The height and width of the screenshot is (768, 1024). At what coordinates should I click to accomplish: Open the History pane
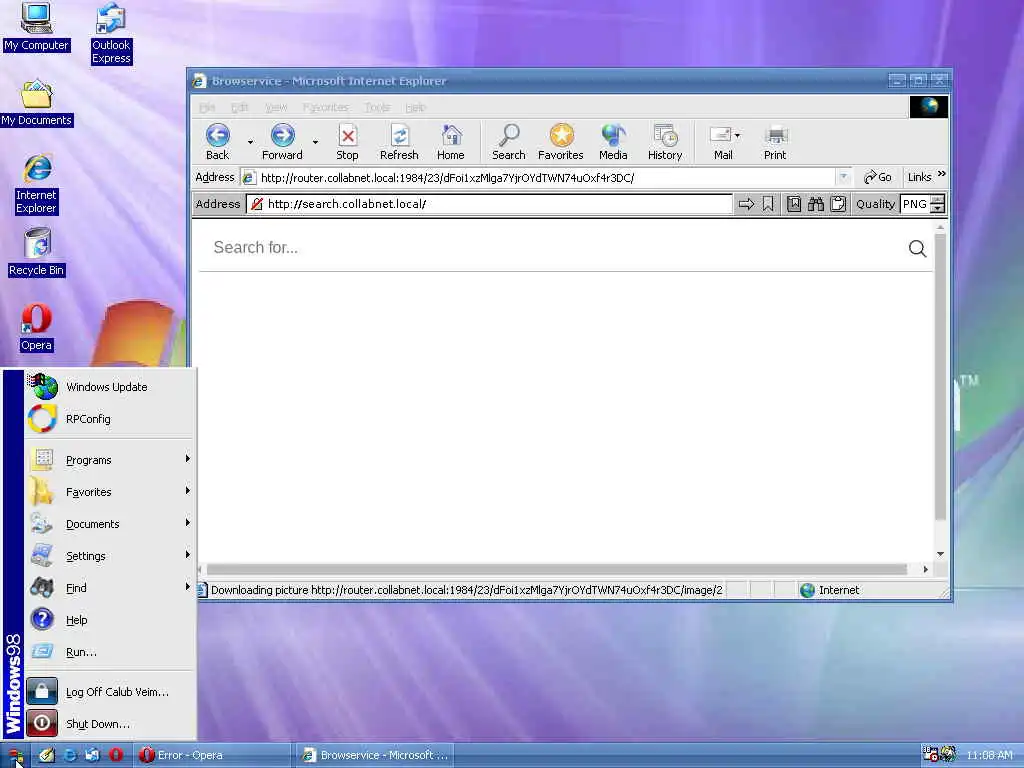665,141
